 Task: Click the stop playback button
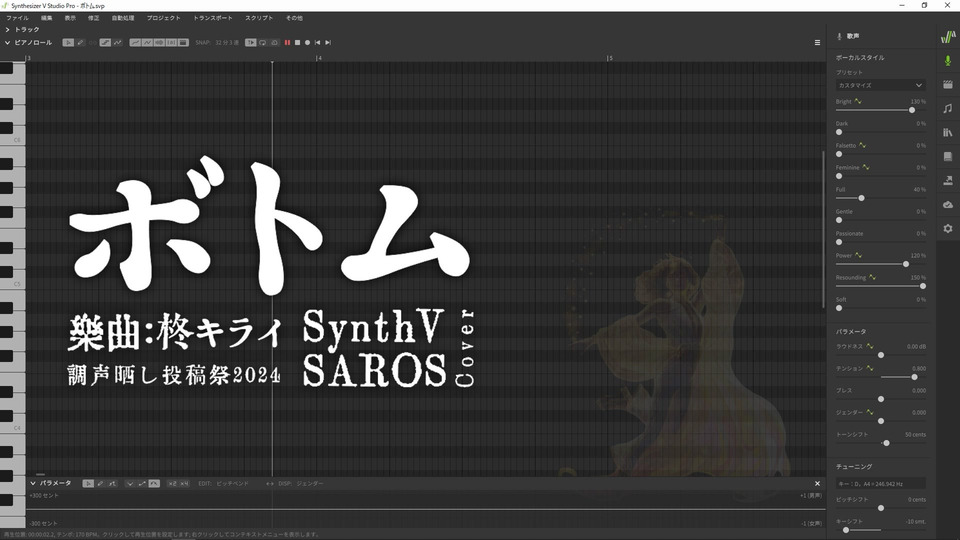click(298, 43)
